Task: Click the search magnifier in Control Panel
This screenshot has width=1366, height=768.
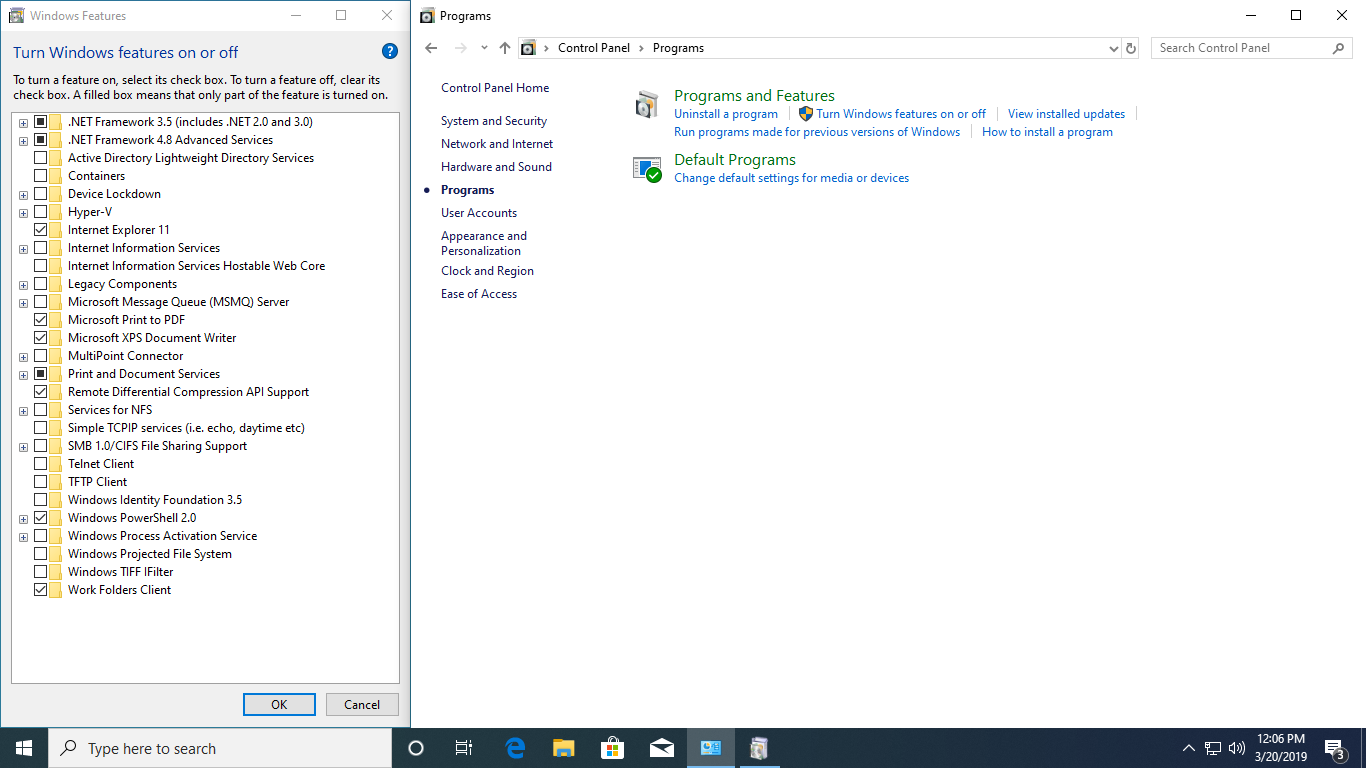Action: coord(1339,48)
